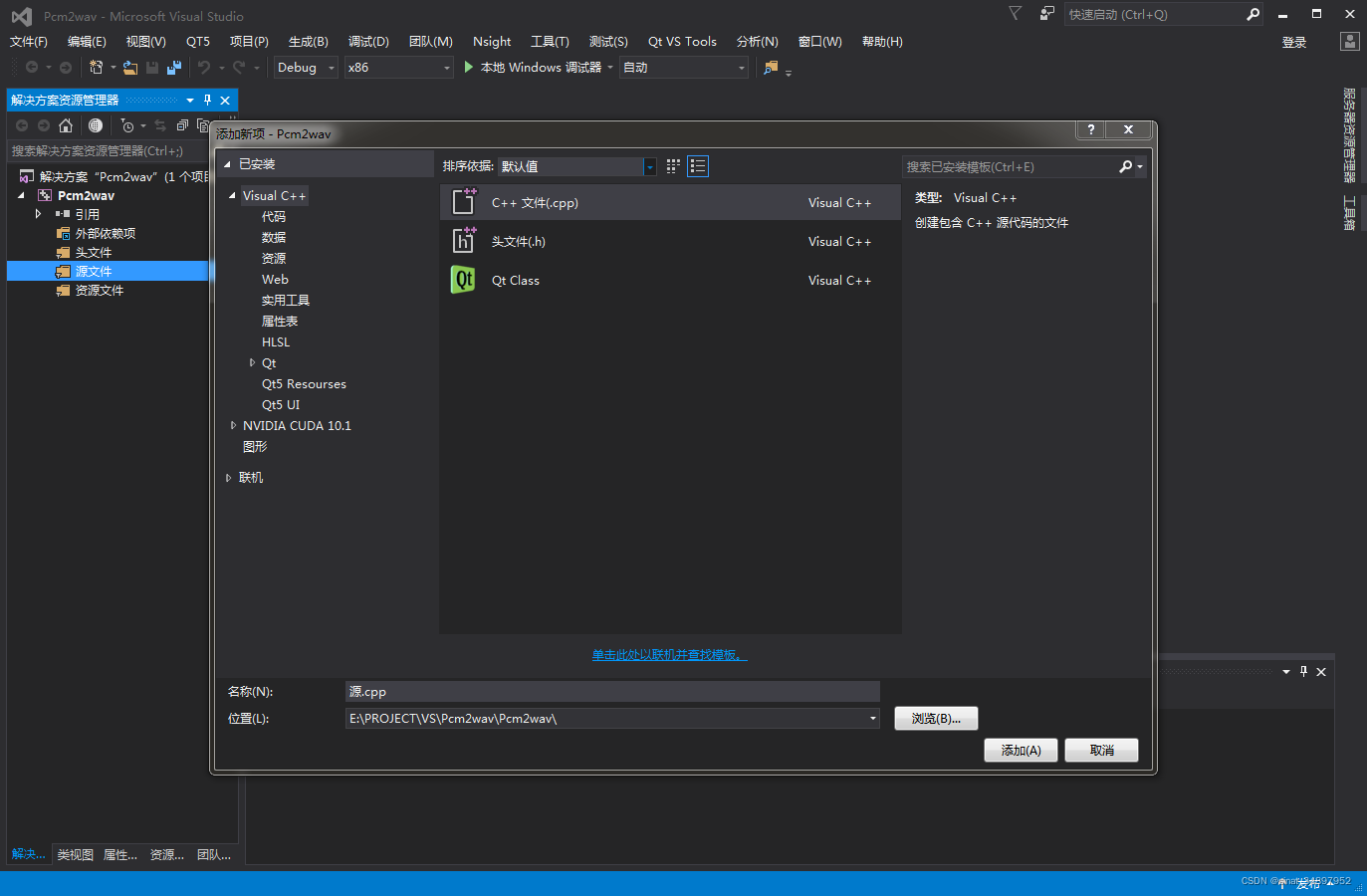
Task: Click the 搜索已安装模板 search field
Action: 1009,166
